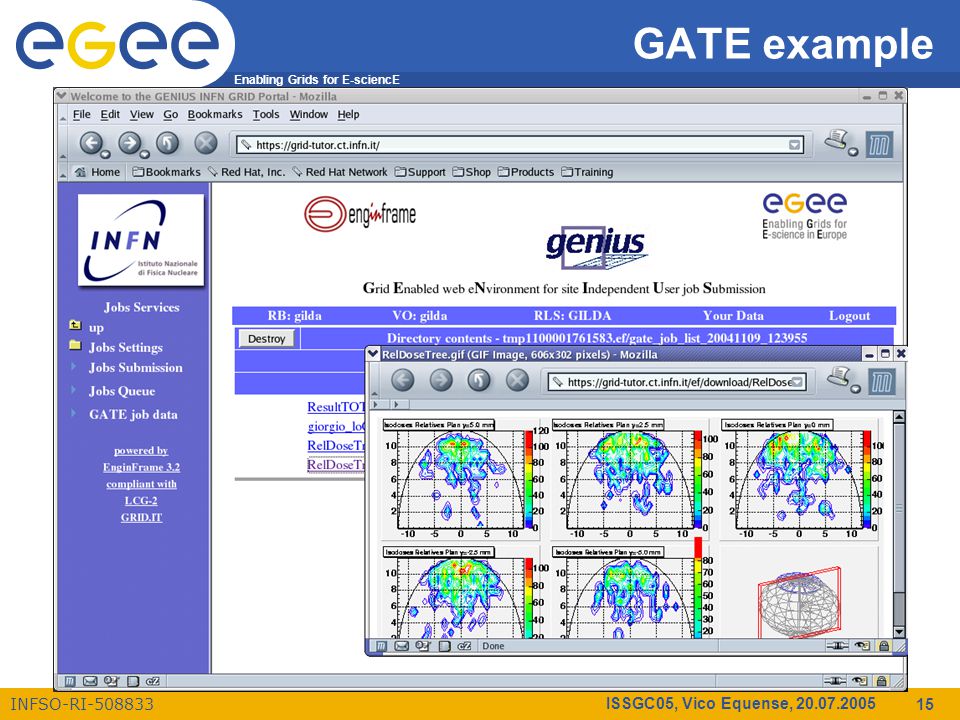Click Print icon in RelDoseTree.gif window

click(x=839, y=377)
